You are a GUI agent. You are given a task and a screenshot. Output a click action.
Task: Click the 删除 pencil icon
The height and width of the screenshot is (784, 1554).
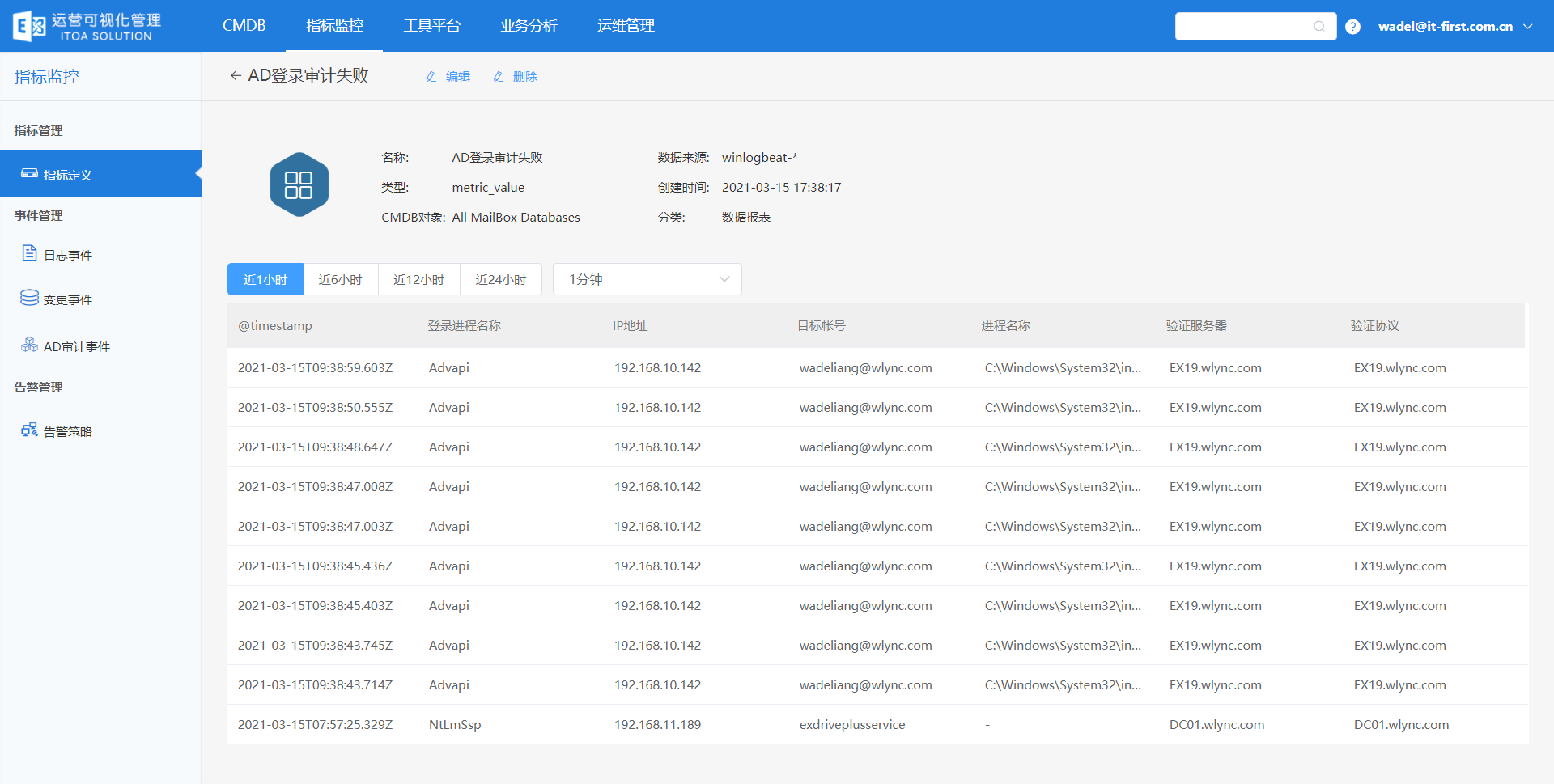click(x=499, y=76)
